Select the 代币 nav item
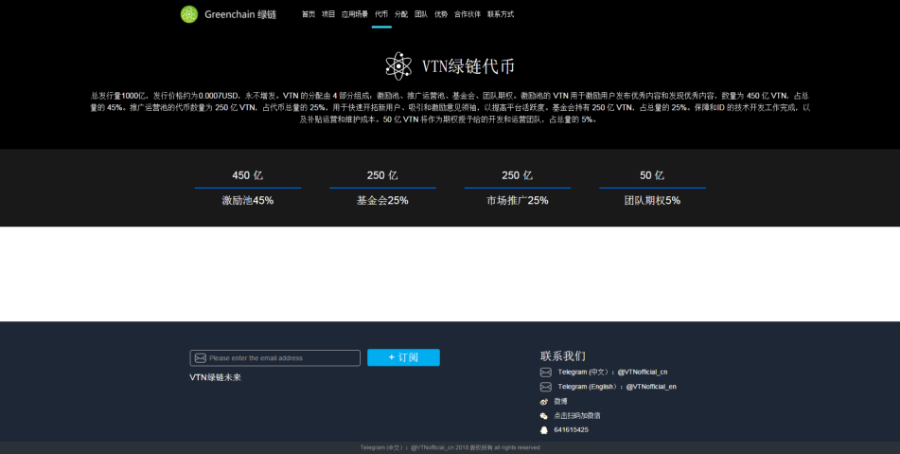Image resolution: width=900 pixels, height=454 pixels. click(381, 14)
